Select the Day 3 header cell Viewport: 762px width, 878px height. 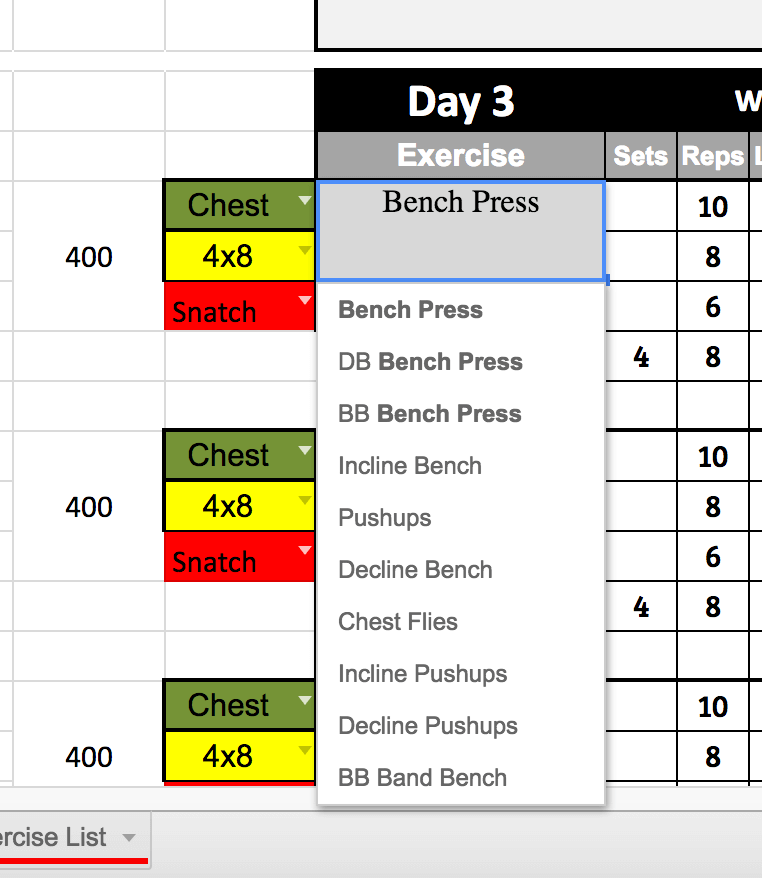pyautogui.click(x=460, y=101)
